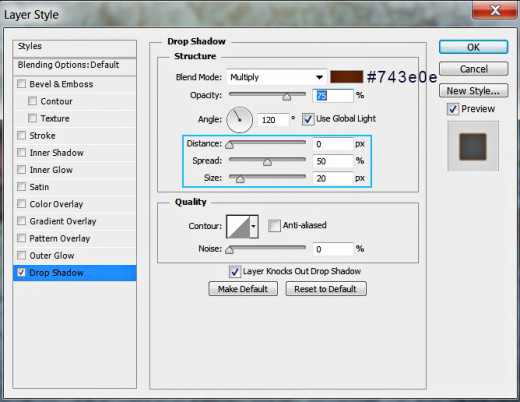Enable the Anti-aliased checkbox
This screenshot has width=520, height=402.
coord(274,226)
